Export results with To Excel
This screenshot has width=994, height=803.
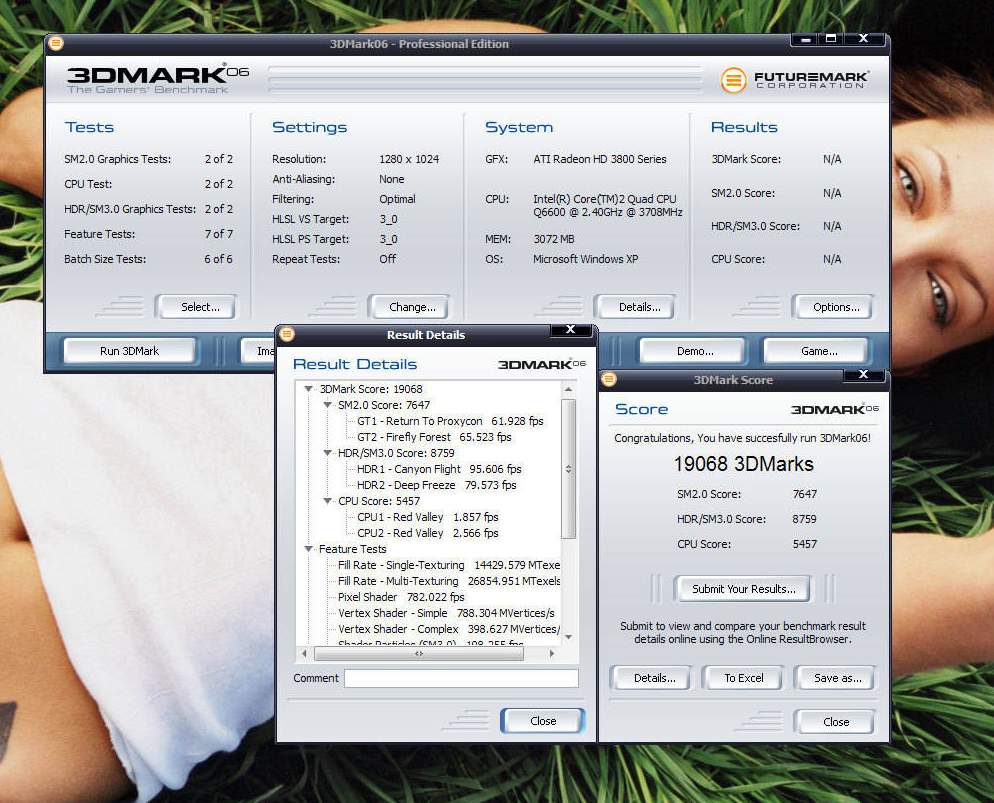click(x=744, y=678)
